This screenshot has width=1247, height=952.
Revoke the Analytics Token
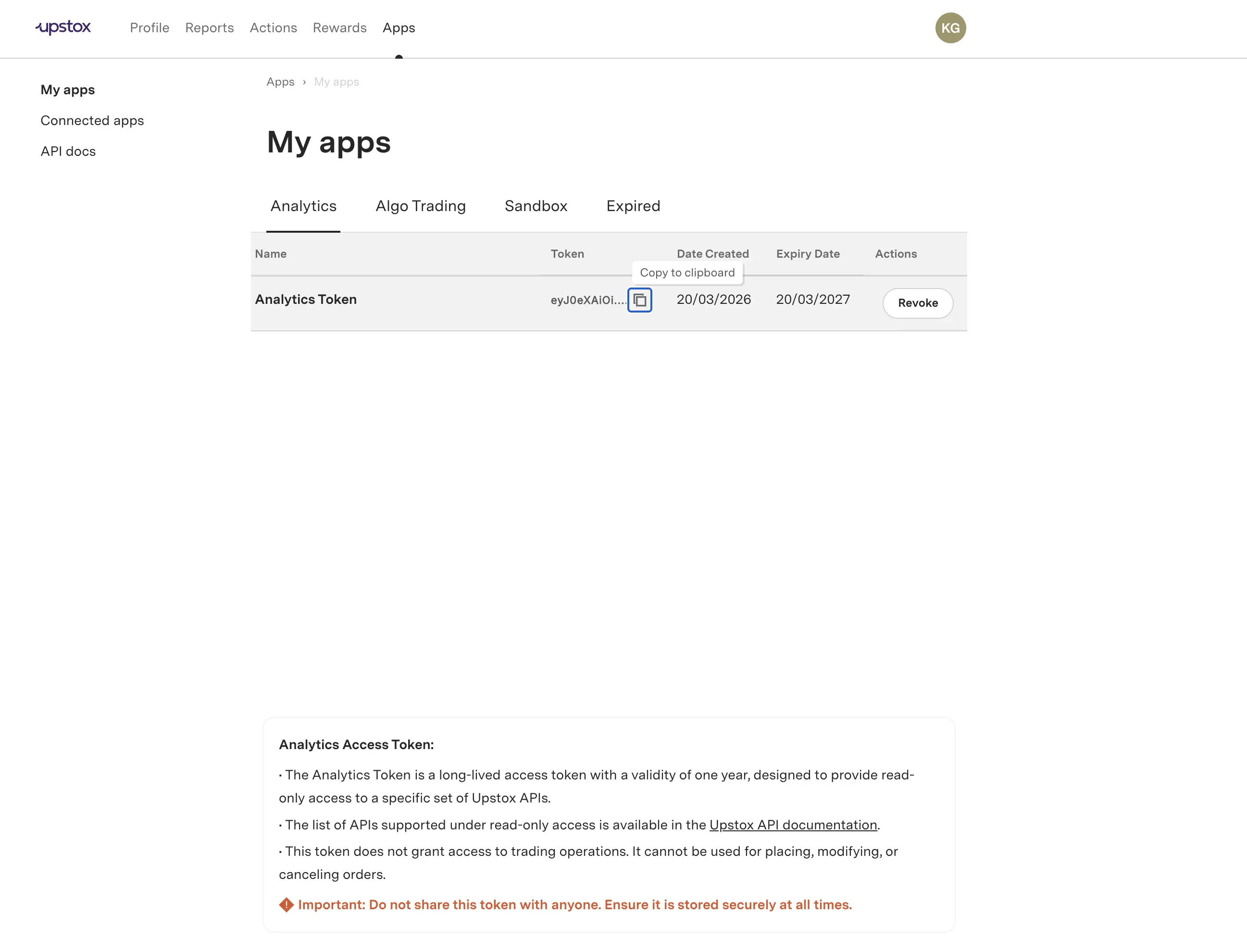click(917, 303)
